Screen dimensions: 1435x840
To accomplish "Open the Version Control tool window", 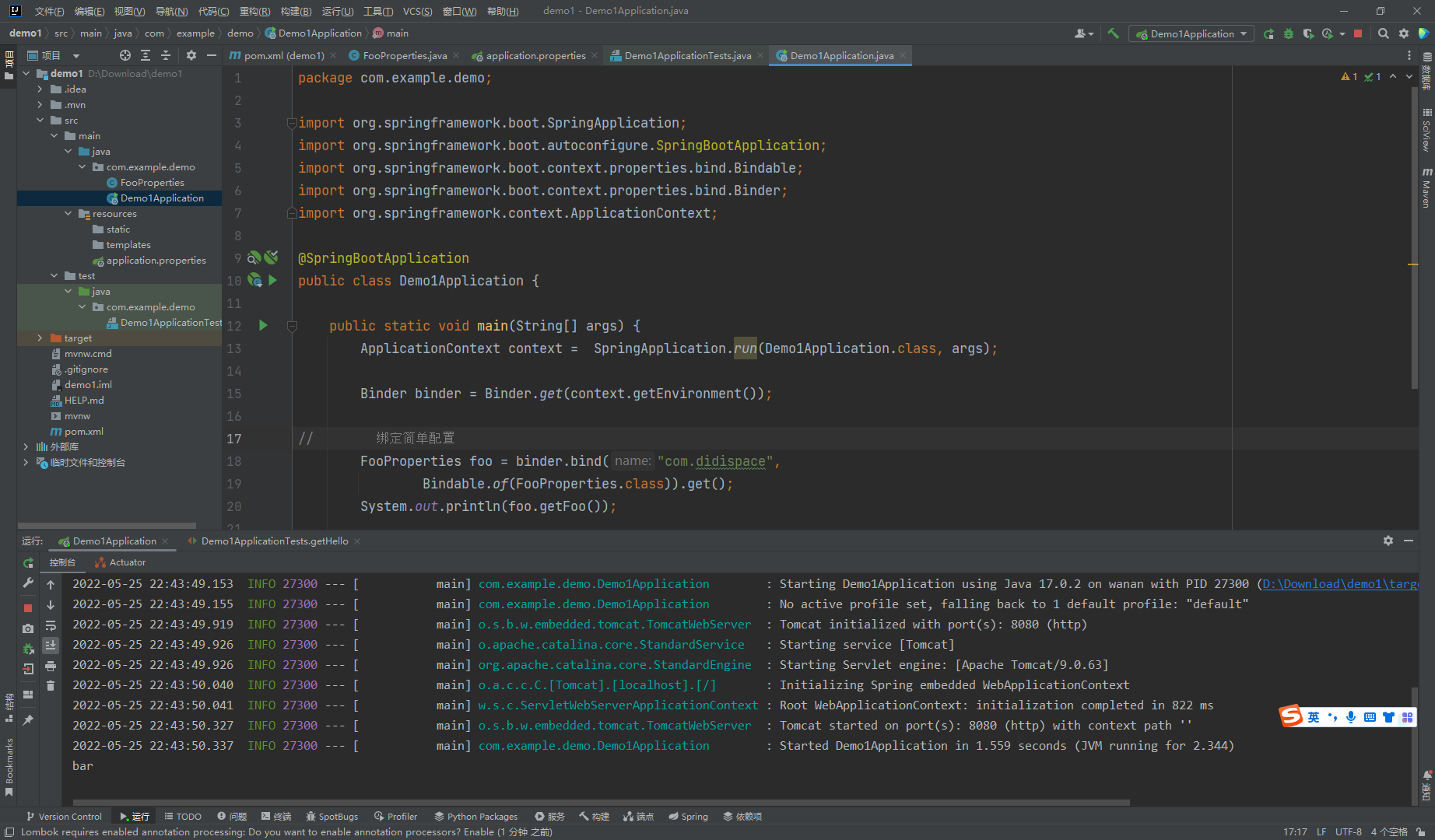I will pos(64,816).
